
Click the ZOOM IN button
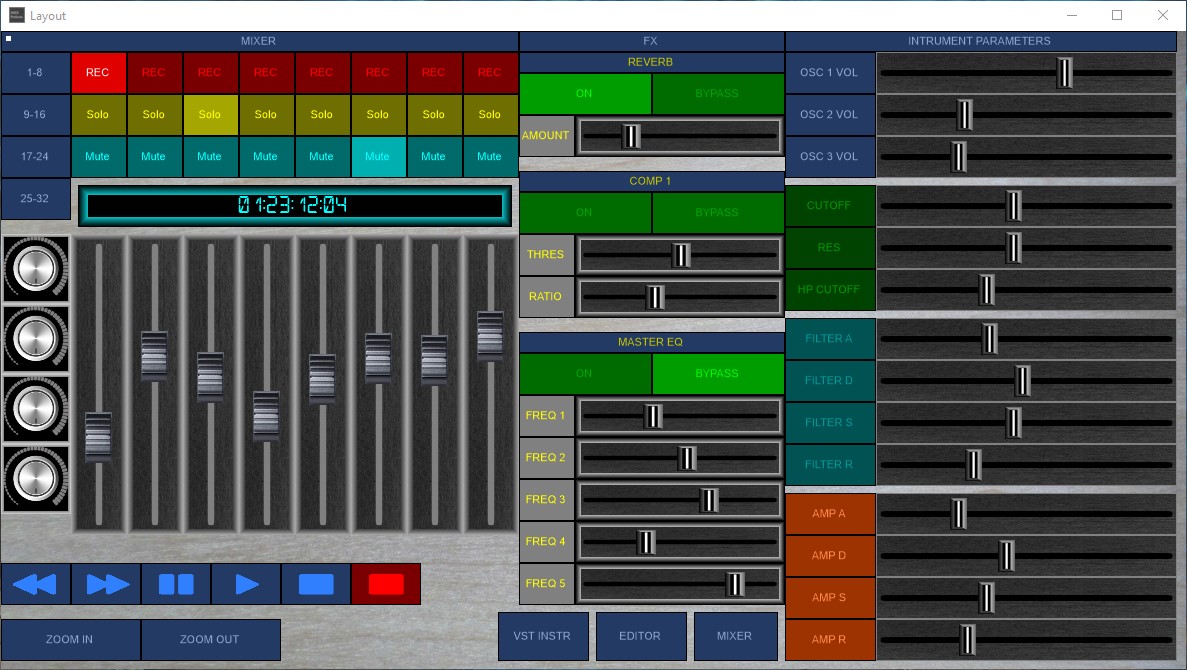(70, 639)
